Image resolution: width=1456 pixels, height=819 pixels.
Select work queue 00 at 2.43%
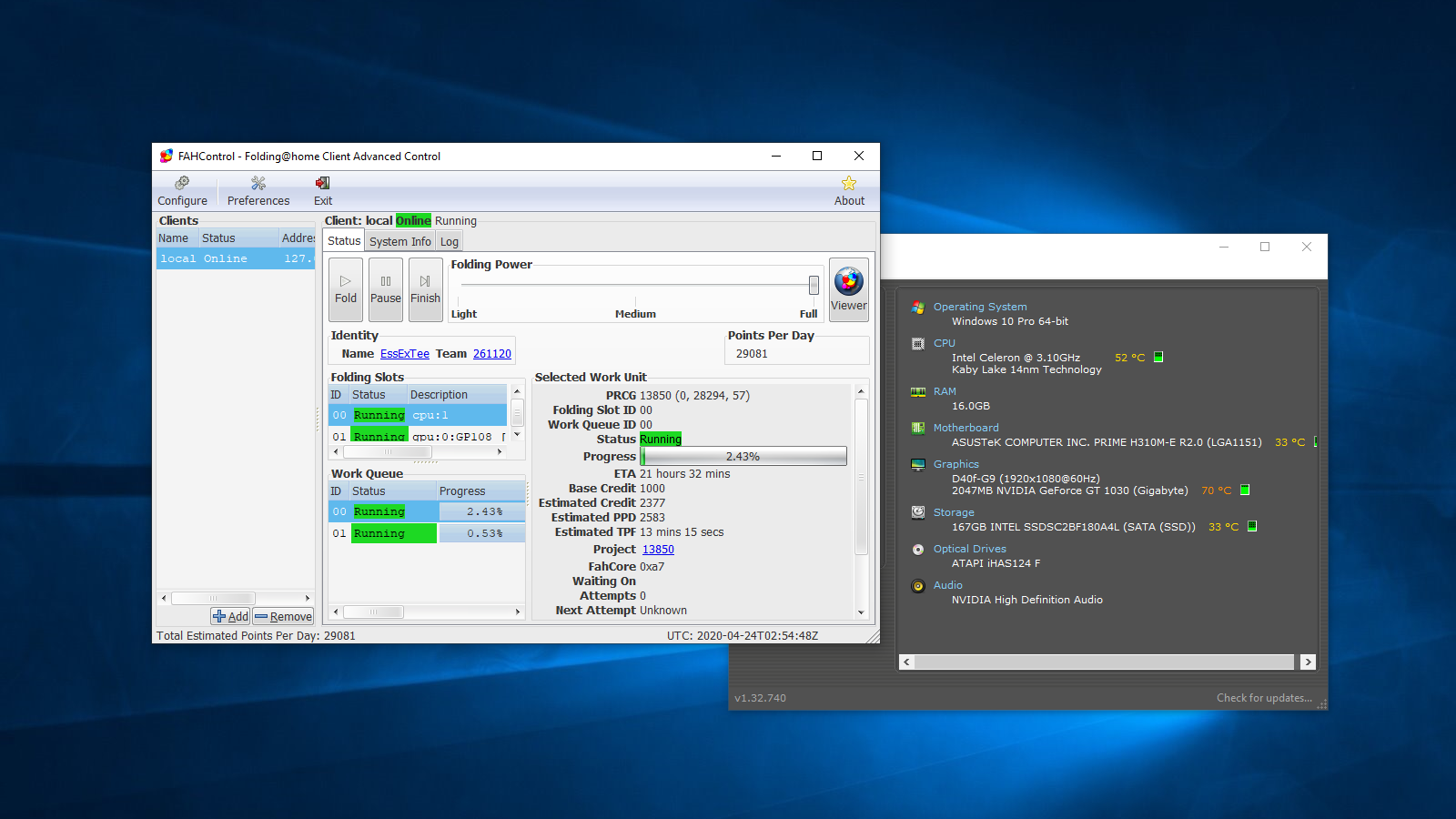pyautogui.click(x=427, y=511)
